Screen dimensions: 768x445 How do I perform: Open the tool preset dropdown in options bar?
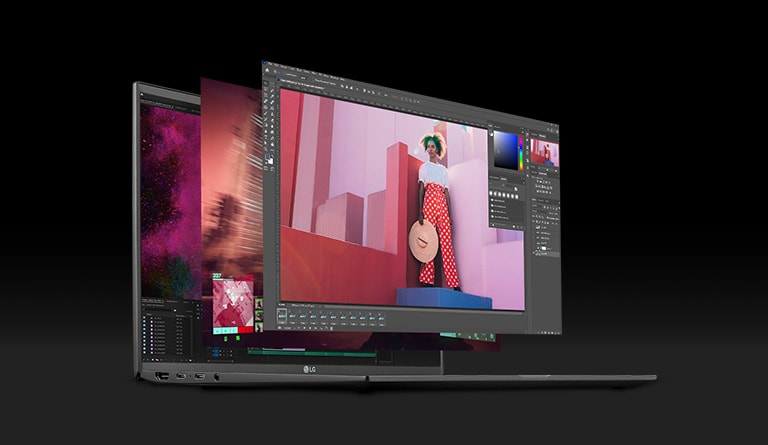coord(272,73)
